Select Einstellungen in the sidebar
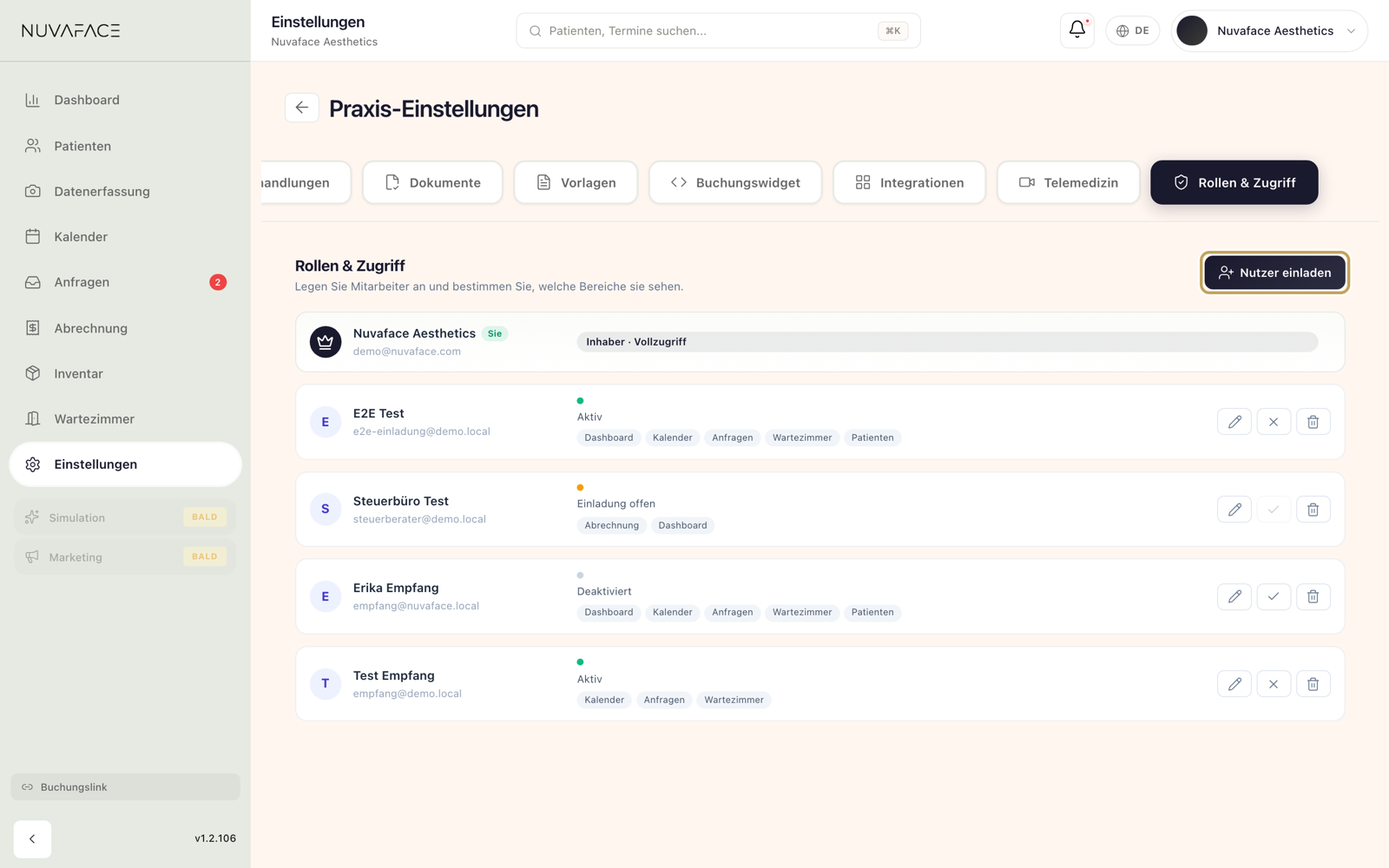 click(x=125, y=464)
